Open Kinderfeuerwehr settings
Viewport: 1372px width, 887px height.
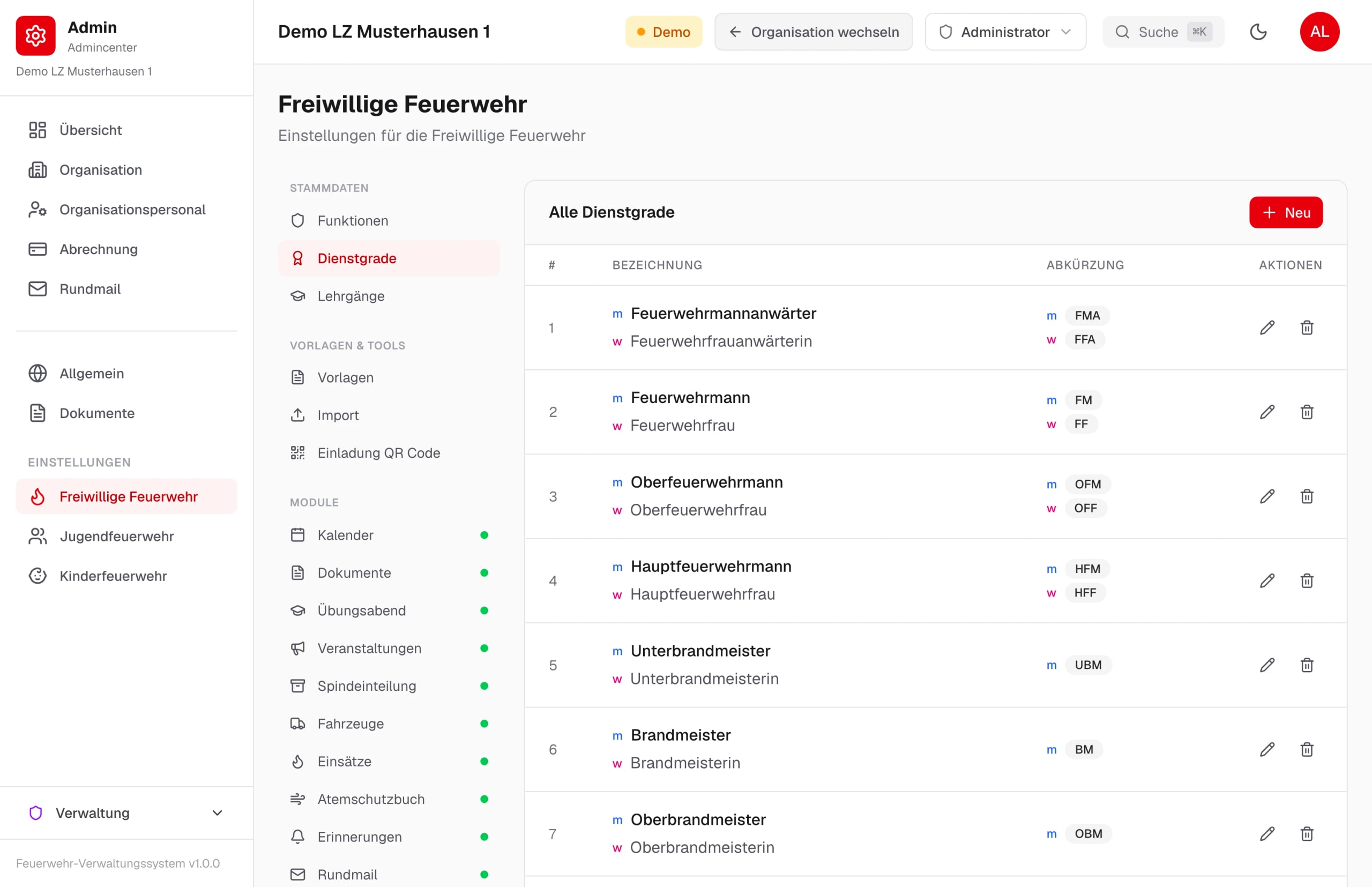coord(126,576)
